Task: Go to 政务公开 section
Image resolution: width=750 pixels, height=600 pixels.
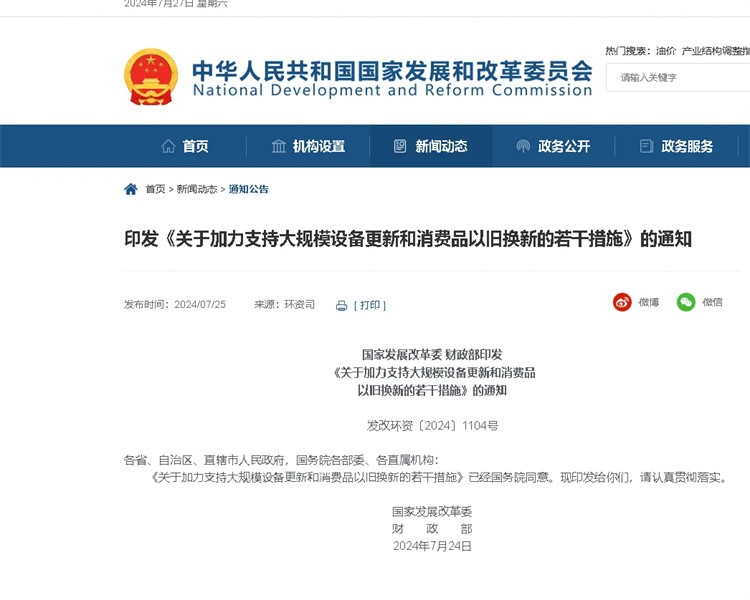Action: tap(553, 146)
